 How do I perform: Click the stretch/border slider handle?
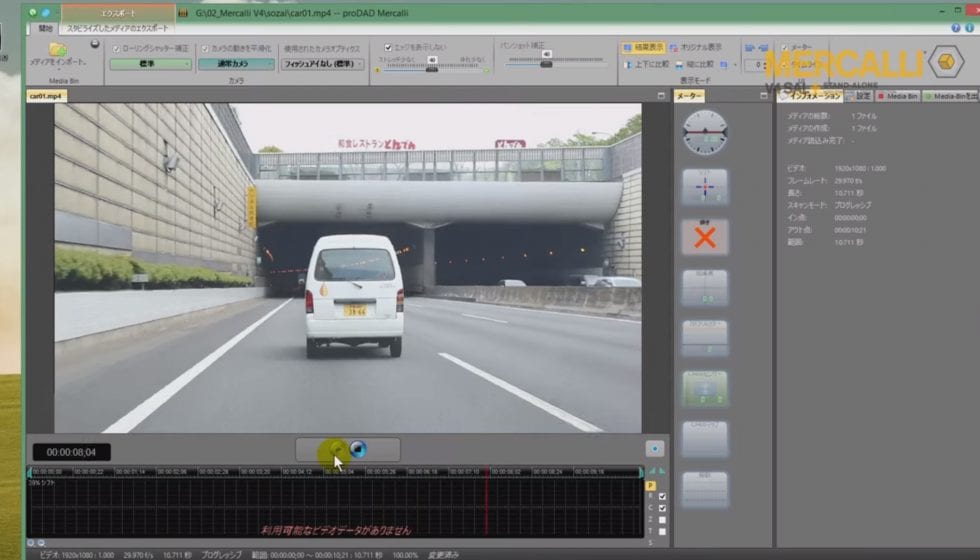click(x=431, y=69)
